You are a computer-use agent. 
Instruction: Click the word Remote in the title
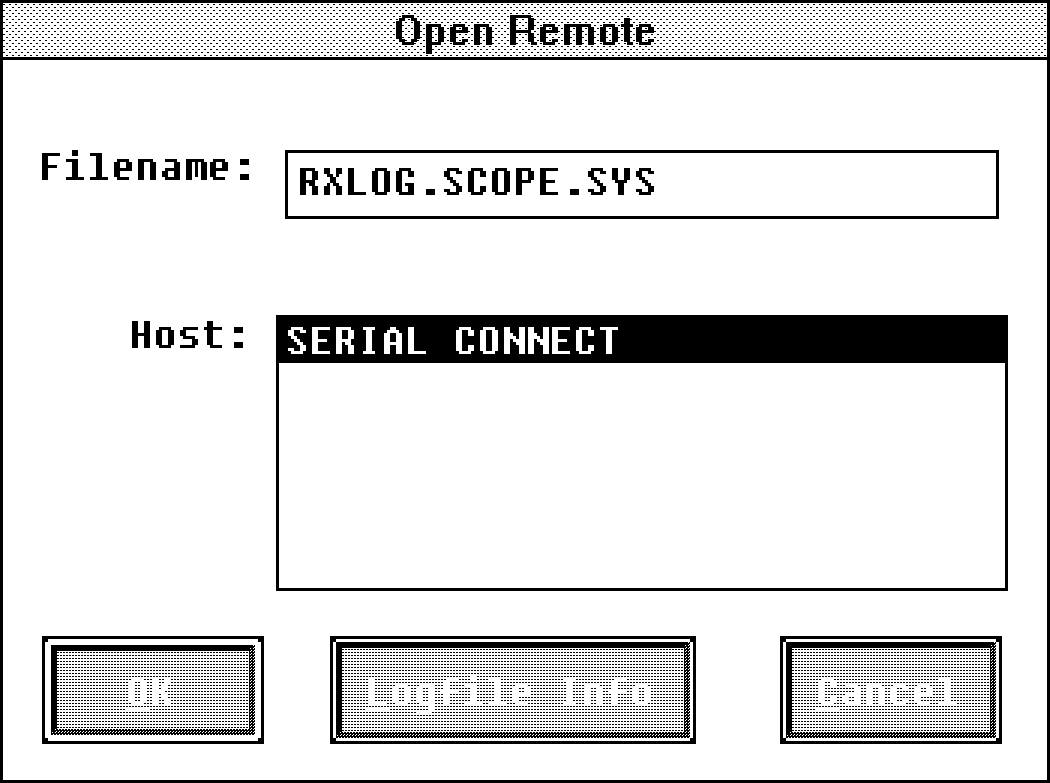click(x=582, y=31)
